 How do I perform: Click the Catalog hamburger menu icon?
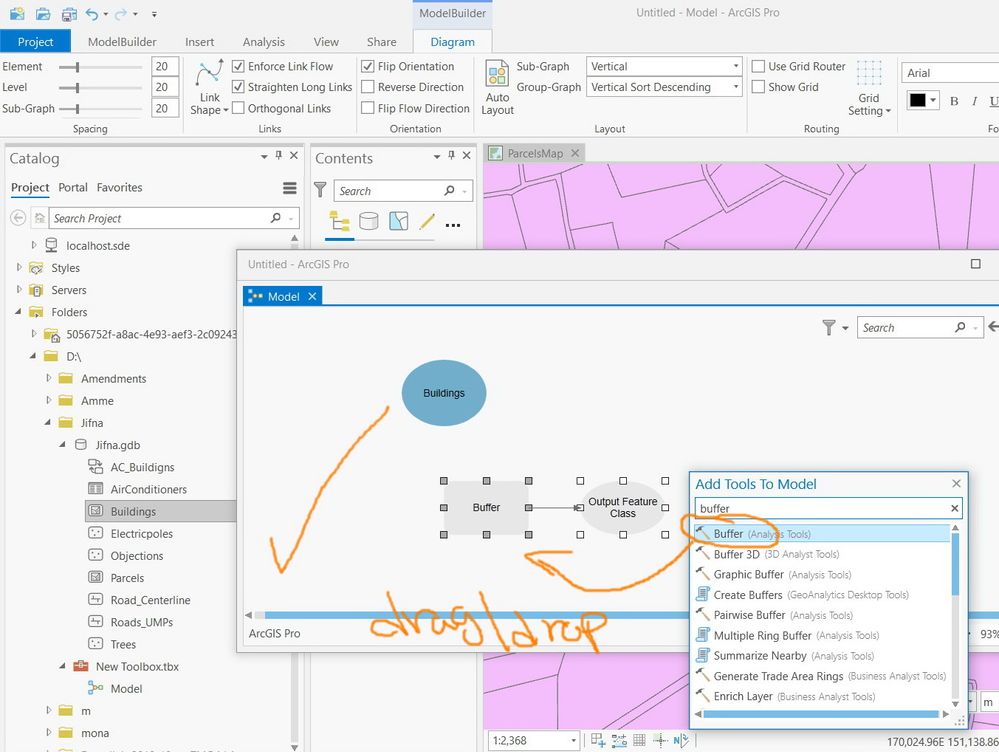(x=290, y=188)
